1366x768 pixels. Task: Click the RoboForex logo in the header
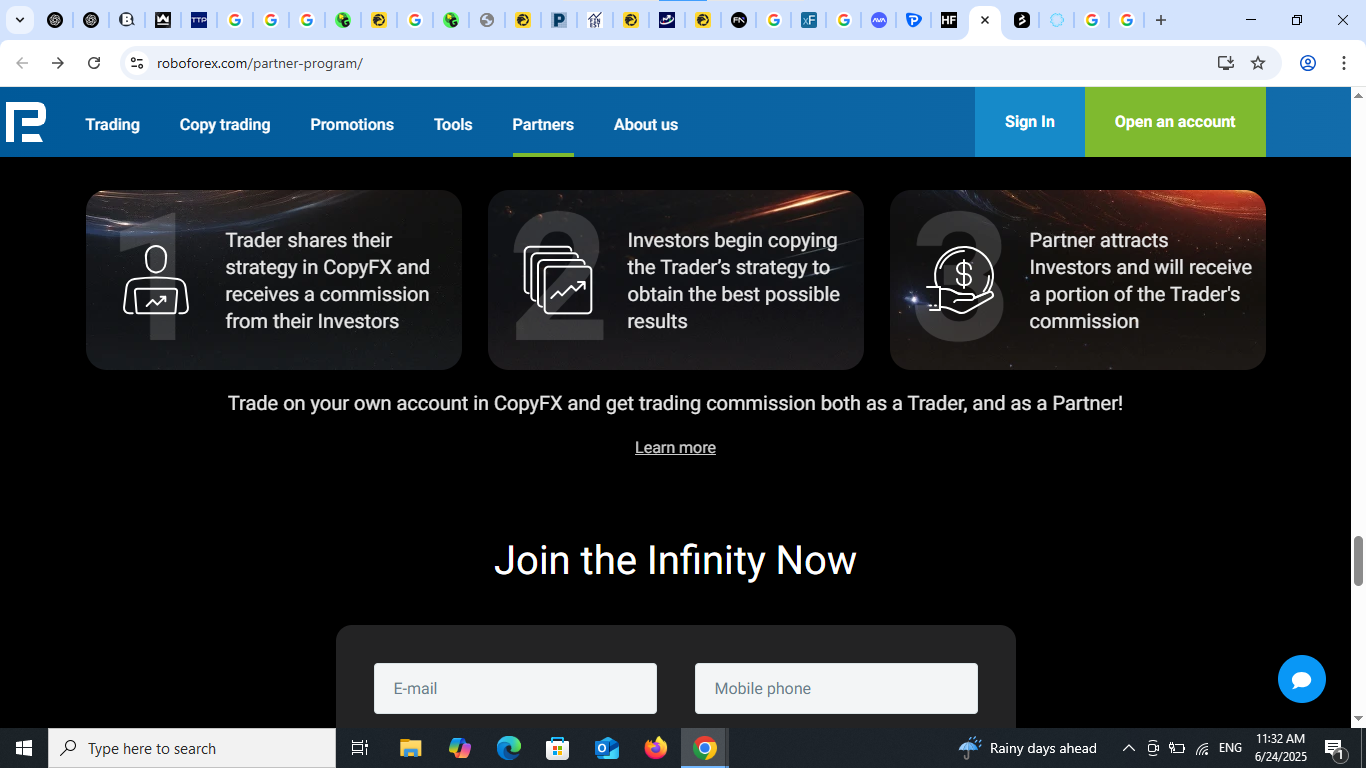[25, 122]
